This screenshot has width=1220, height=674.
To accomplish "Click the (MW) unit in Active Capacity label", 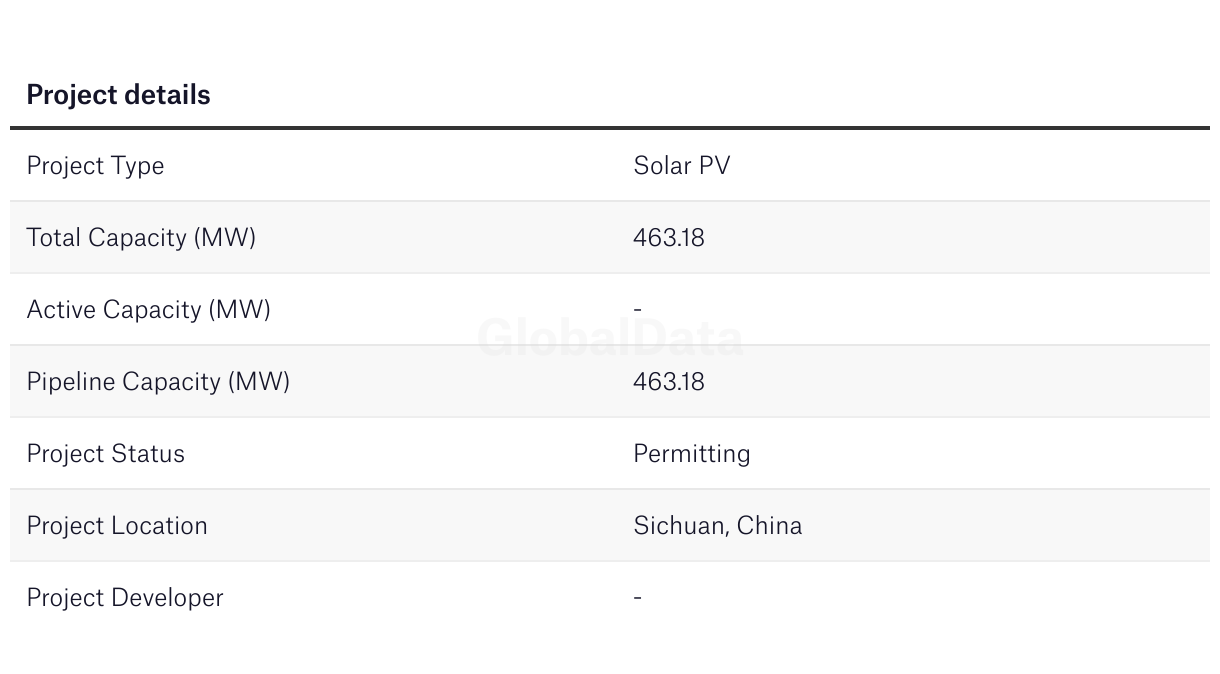I will pyautogui.click(x=240, y=310).
